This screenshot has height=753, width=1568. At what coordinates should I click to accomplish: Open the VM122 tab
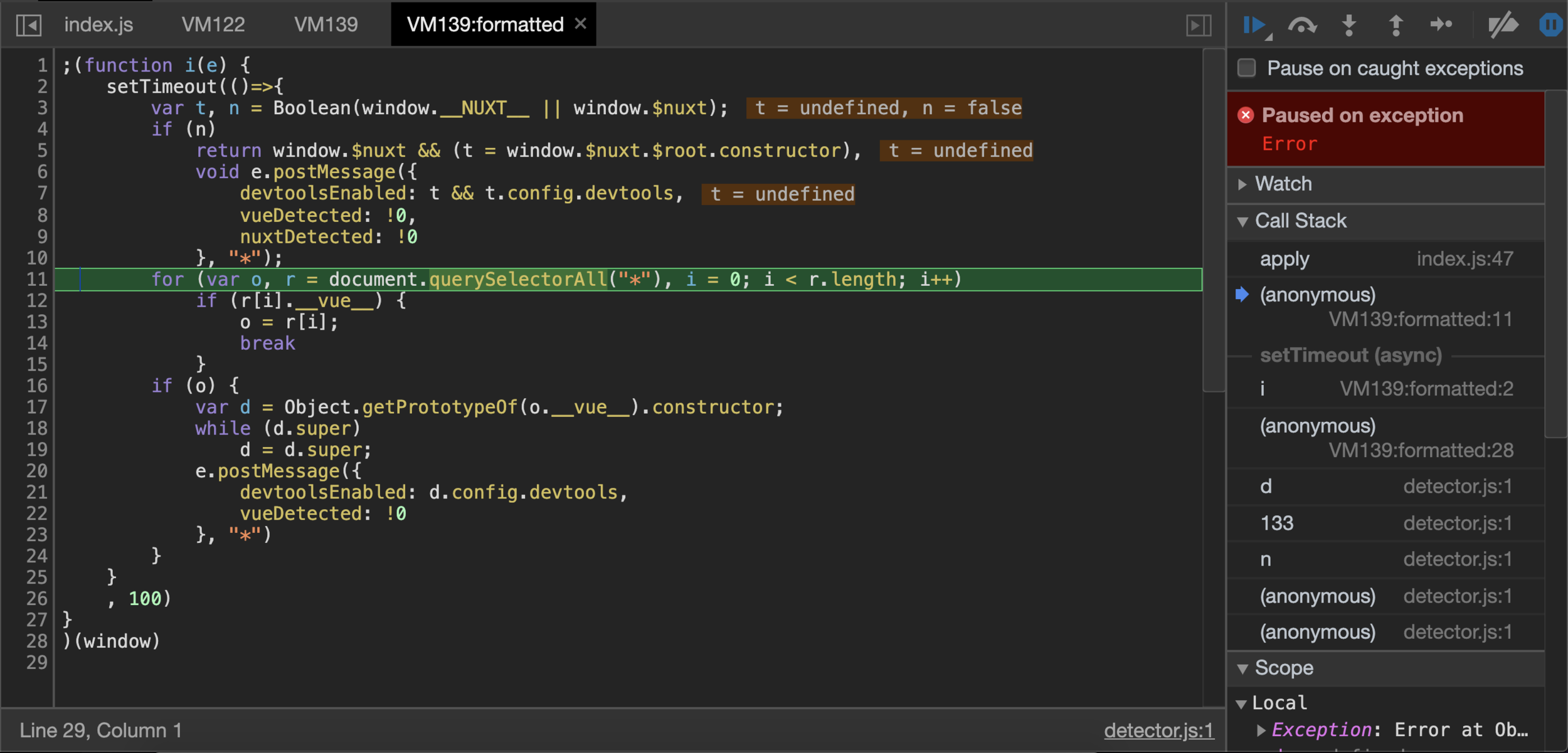pos(213,25)
